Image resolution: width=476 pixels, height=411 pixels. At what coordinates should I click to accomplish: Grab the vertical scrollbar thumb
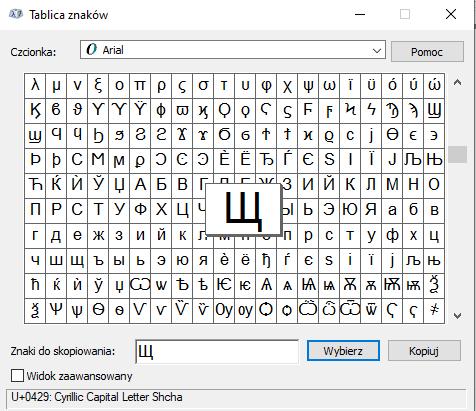(457, 154)
